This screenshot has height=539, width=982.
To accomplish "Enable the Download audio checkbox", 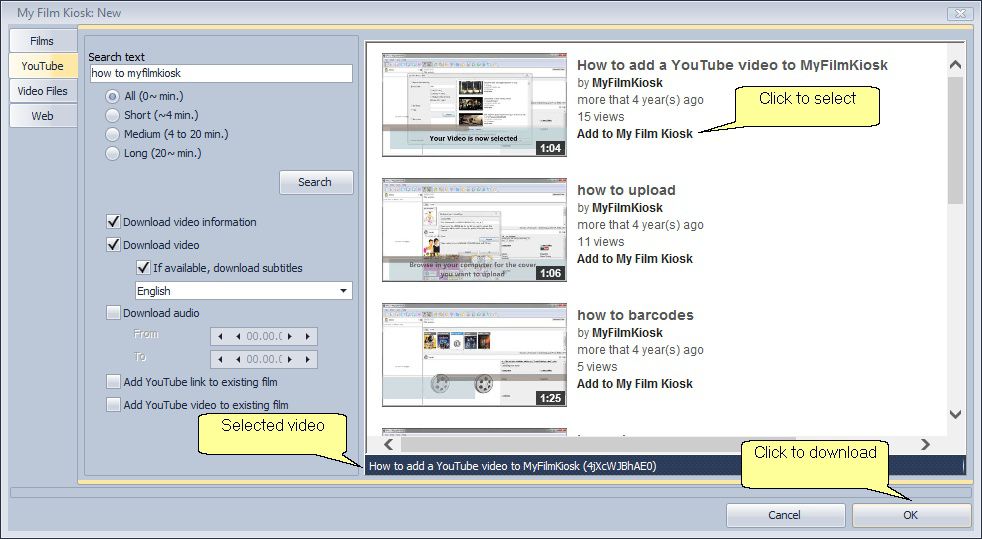I will 113,313.
